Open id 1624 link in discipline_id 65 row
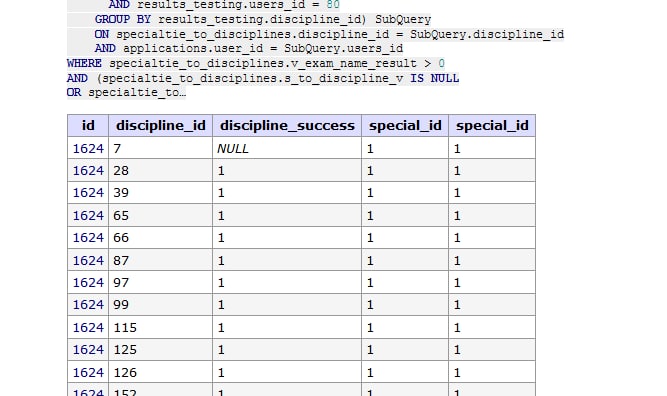This screenshot has height=396, width=667. [88, 216]
